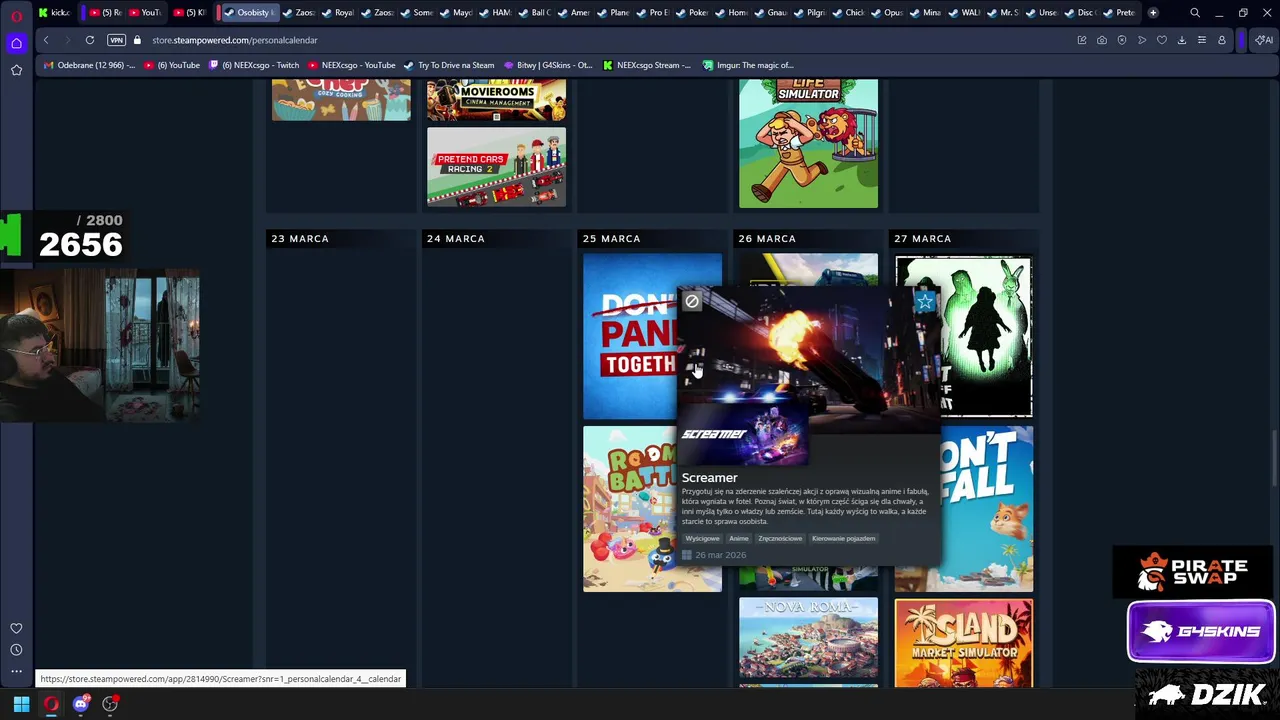Switch to the Poker tab
Image resolution: width=1280 pixels, height=720 pixels.
point(692,13)
